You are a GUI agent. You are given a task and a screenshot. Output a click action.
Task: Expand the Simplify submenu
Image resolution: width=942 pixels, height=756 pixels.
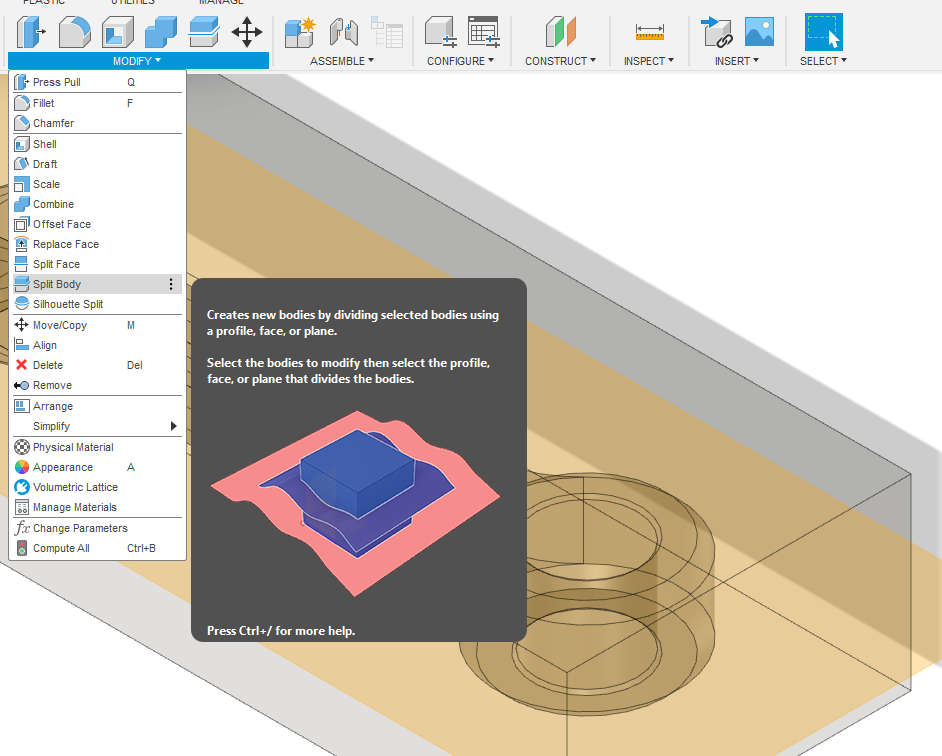97,426
